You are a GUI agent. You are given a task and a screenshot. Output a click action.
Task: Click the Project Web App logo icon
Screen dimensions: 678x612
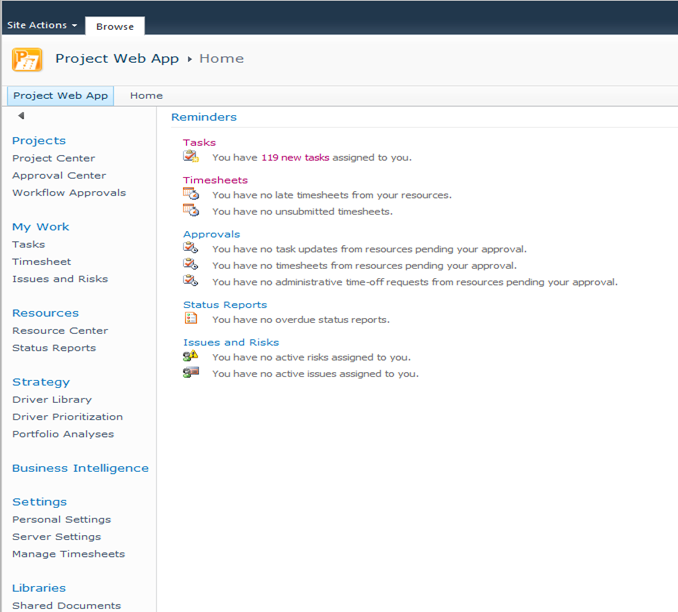pos(27,59)
